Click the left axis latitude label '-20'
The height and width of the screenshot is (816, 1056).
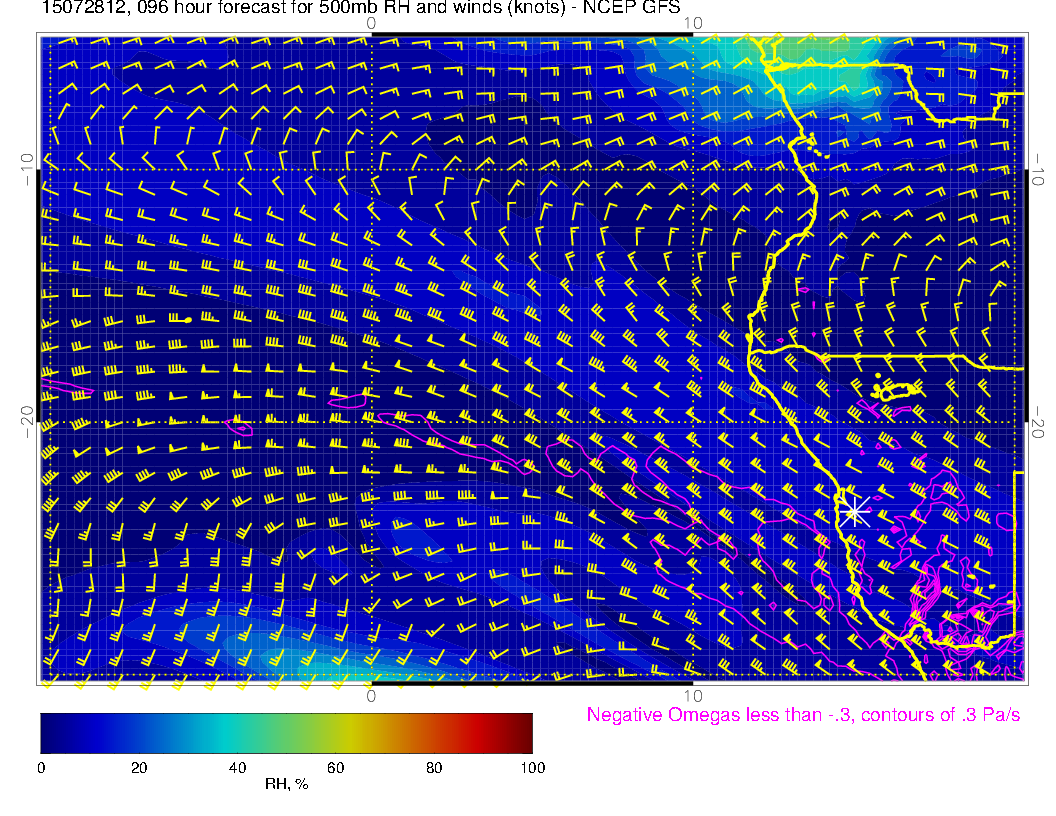[26, 422]
